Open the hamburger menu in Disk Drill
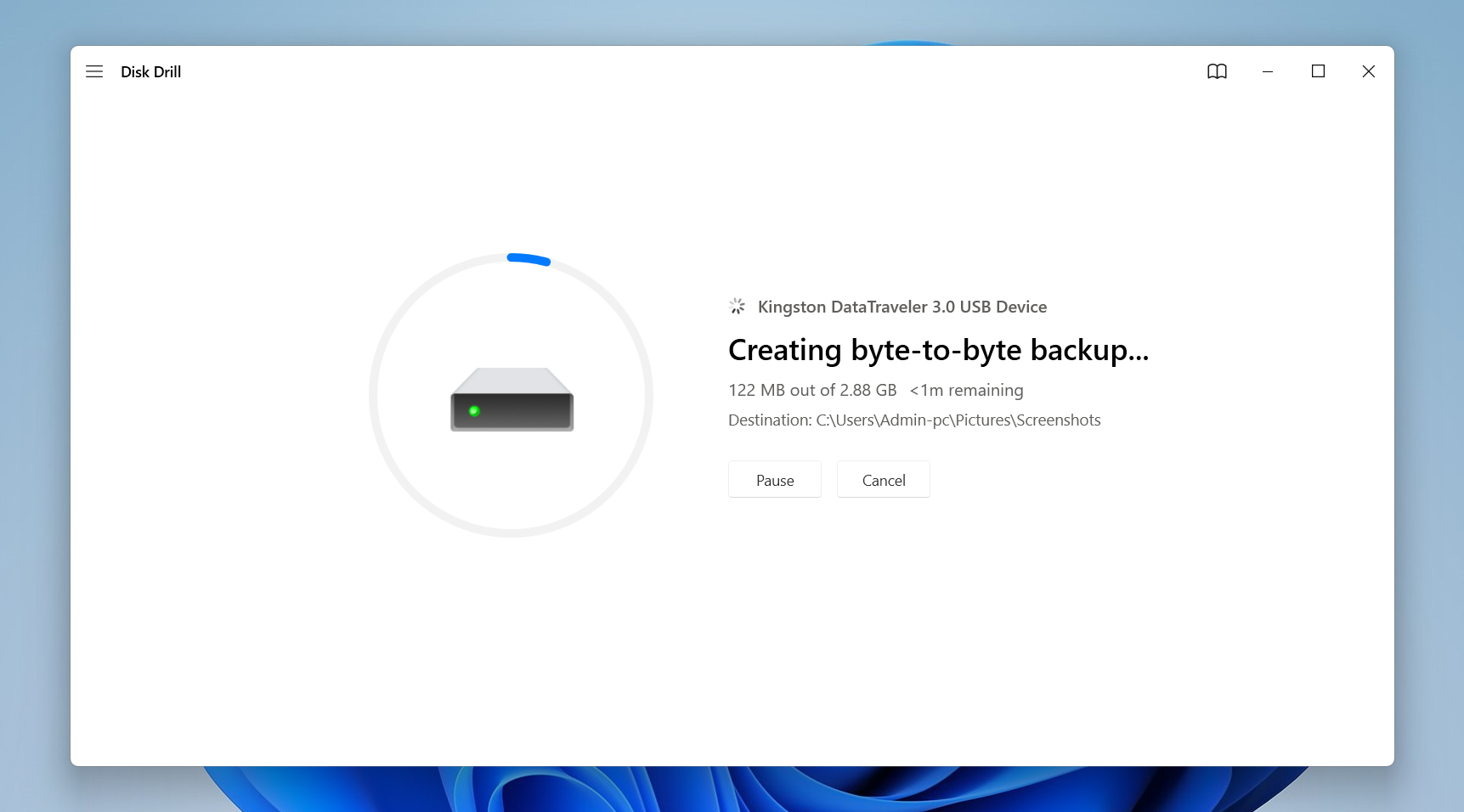The height and width of the screenshot is (812, 1464). 94,71
